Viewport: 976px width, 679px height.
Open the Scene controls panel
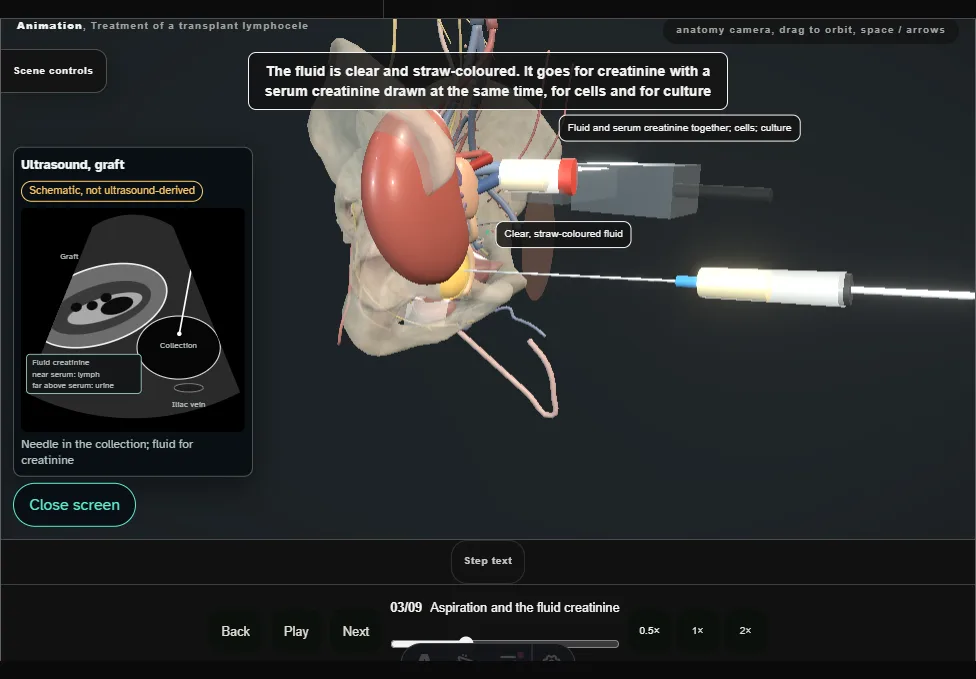53,71
